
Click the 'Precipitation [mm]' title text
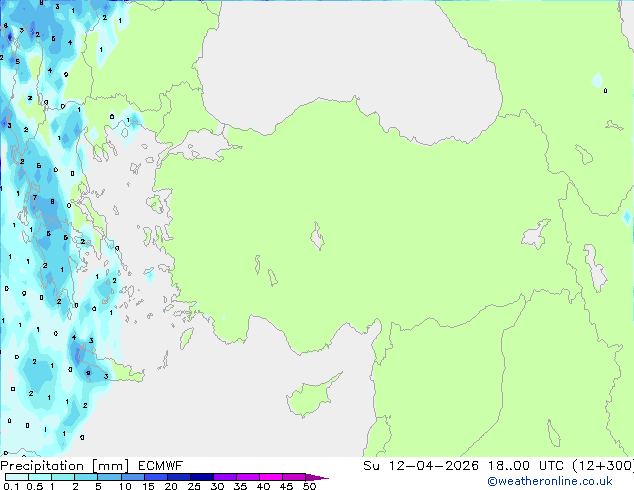(x=65, y=466)
